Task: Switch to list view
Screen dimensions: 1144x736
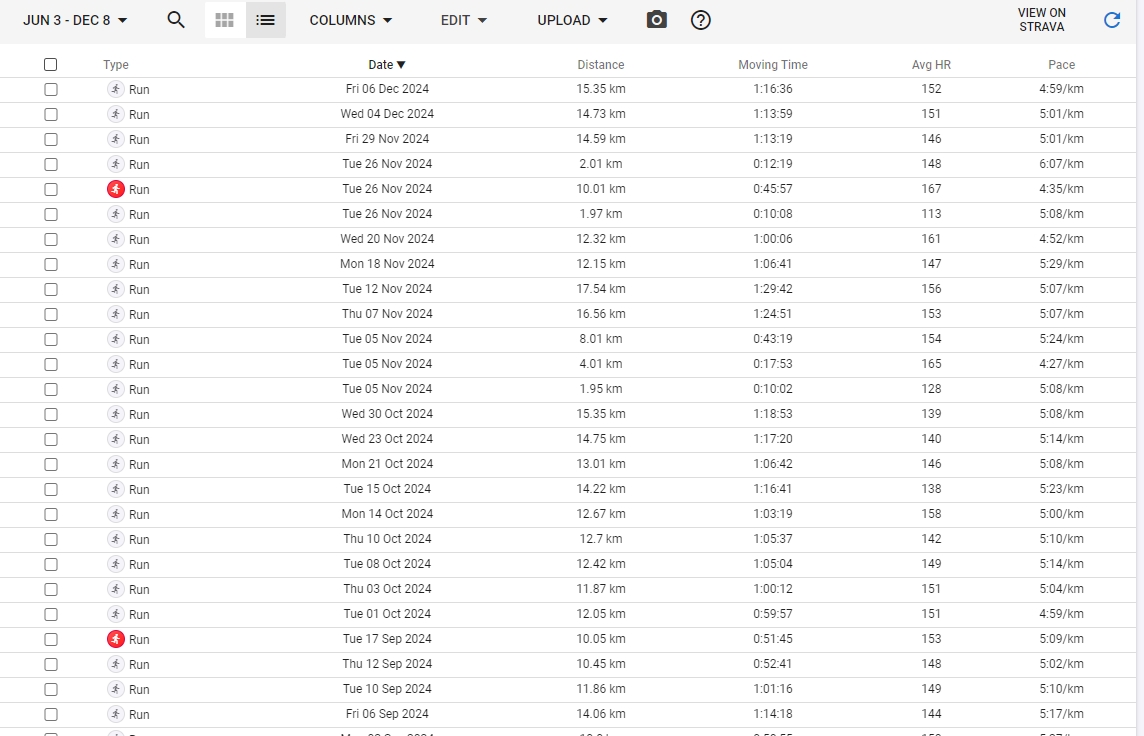Action: click(265, 20)
